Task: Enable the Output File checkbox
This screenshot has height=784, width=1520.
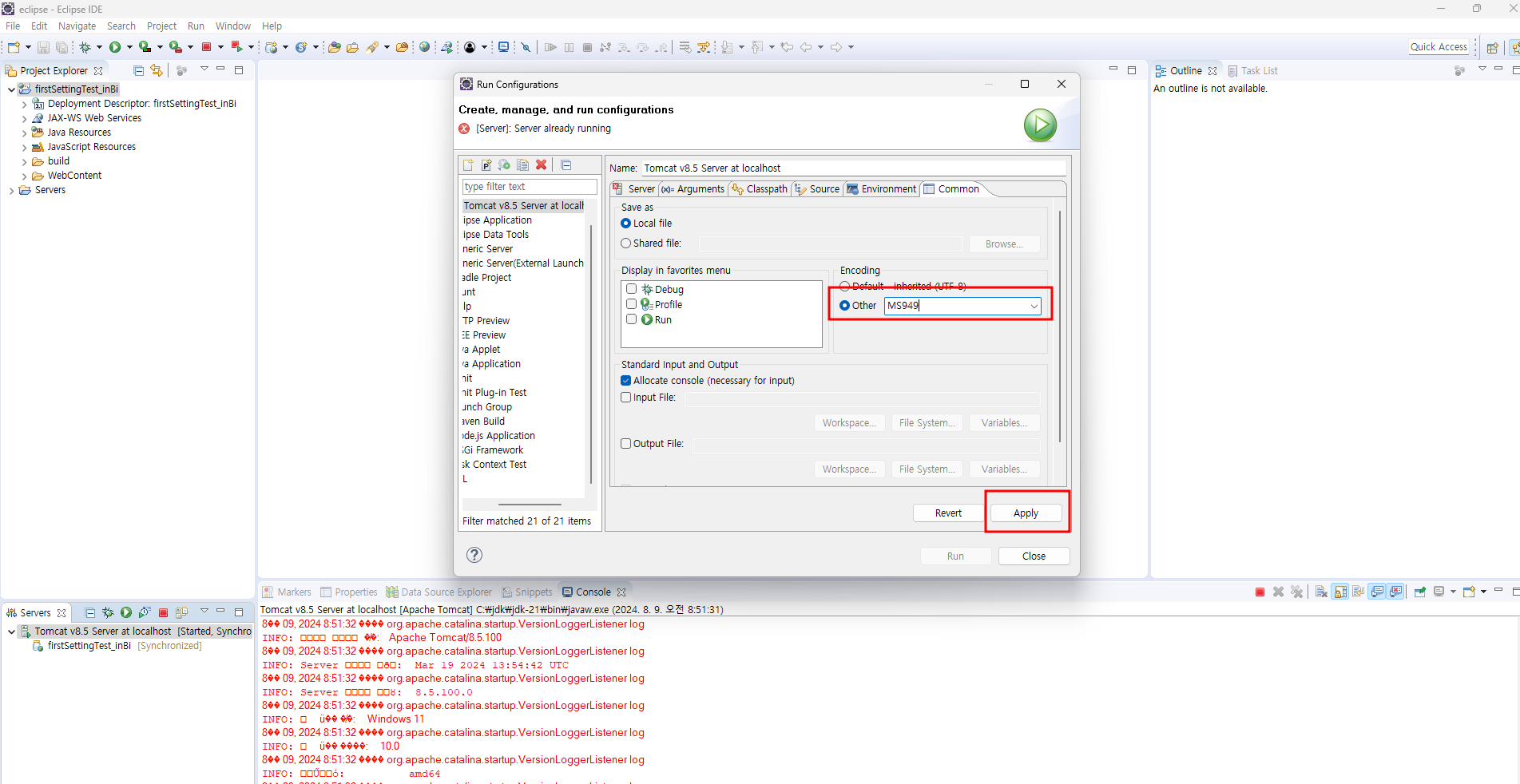Action: click(625, 444)
